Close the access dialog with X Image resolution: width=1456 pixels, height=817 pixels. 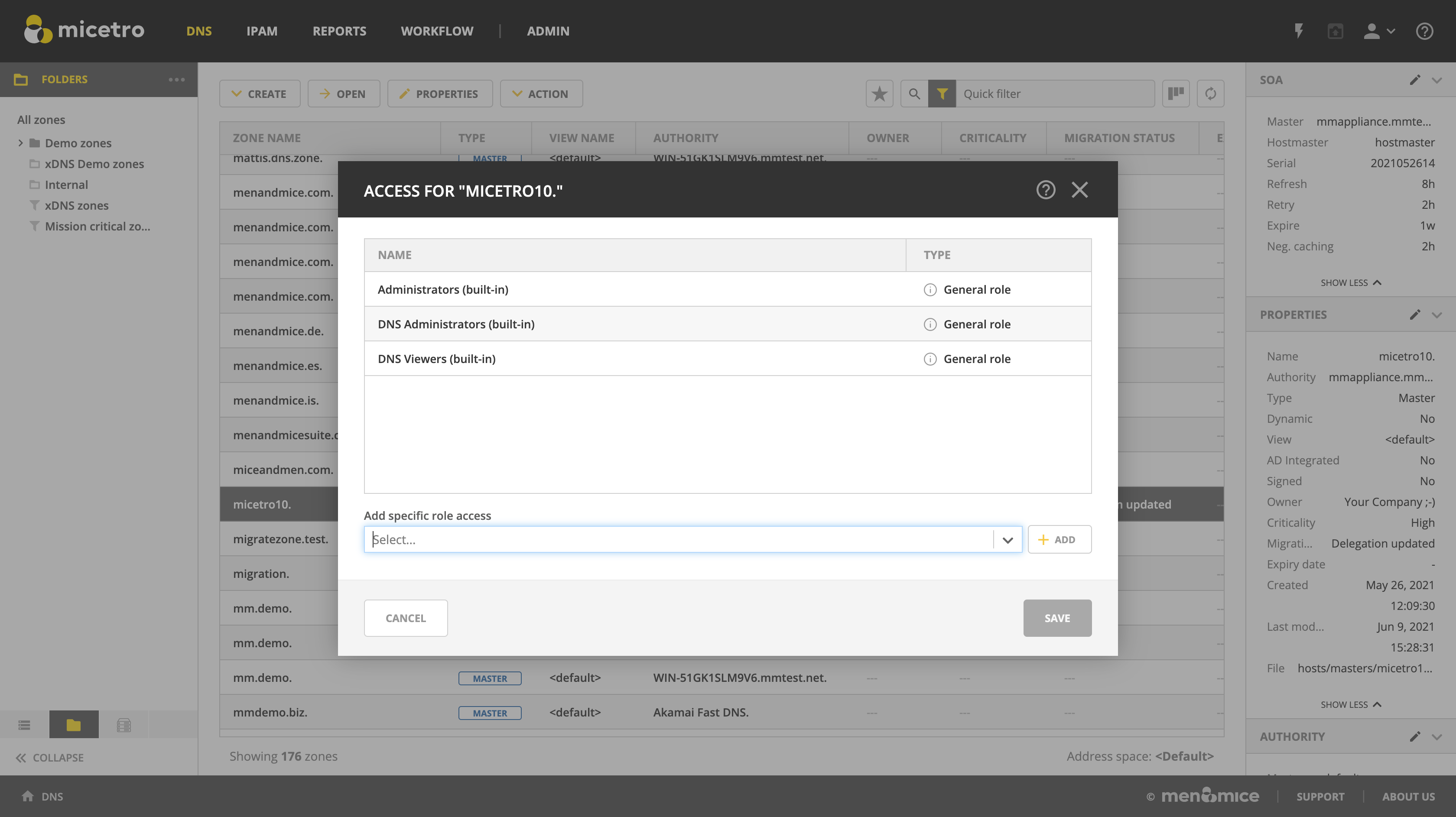(1079, 190)
